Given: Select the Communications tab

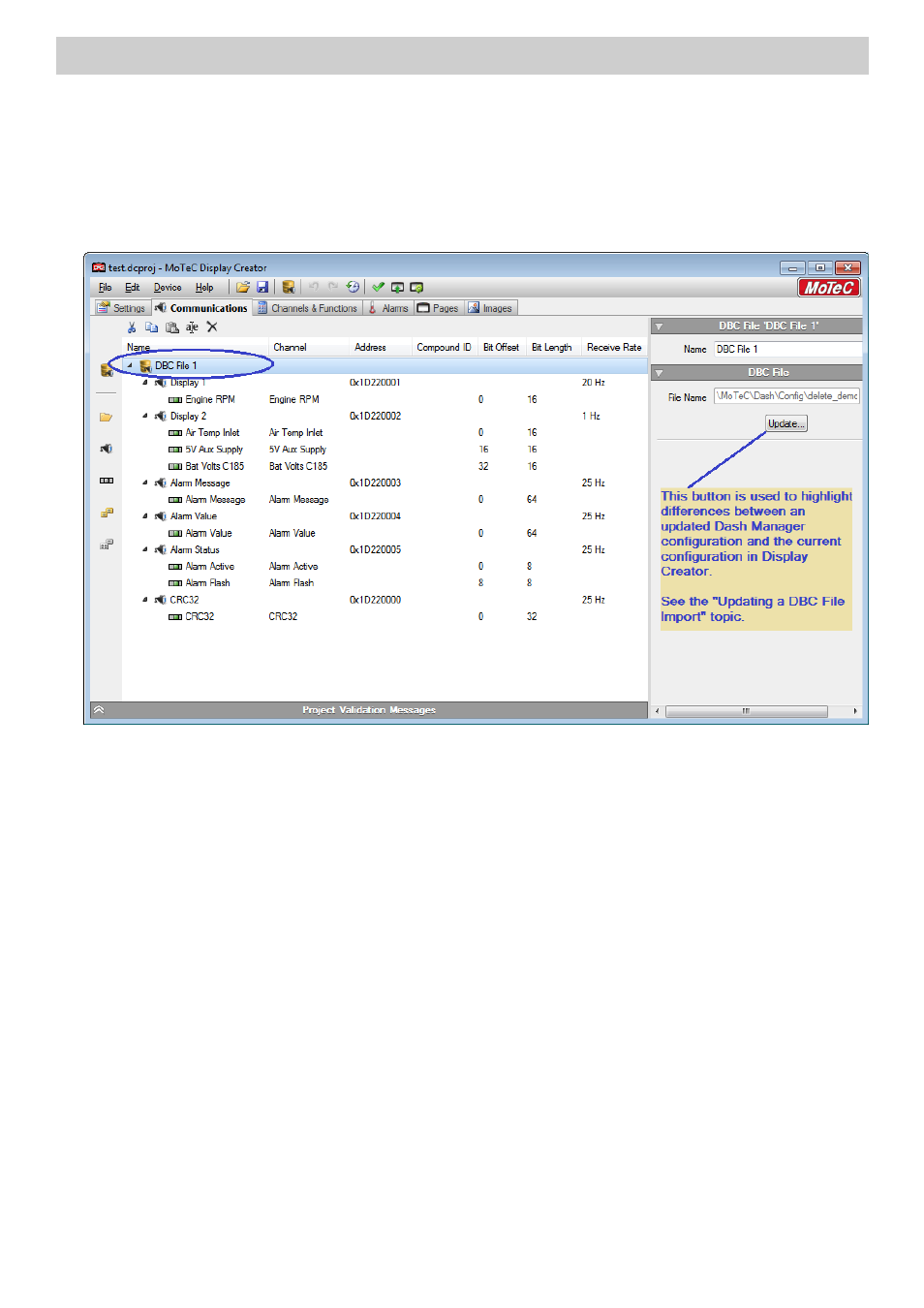Looking at the screenshot, I should pyautogui.click(x=201, y=308).
